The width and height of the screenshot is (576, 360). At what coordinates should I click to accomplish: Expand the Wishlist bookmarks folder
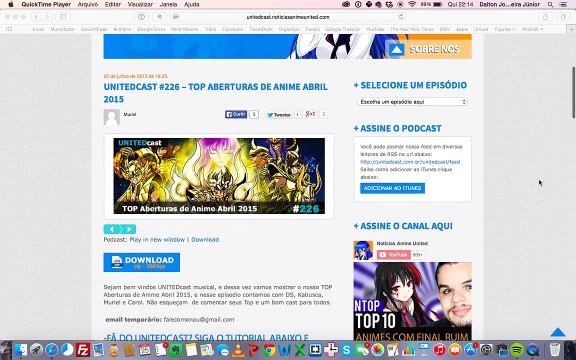(532, 29)
